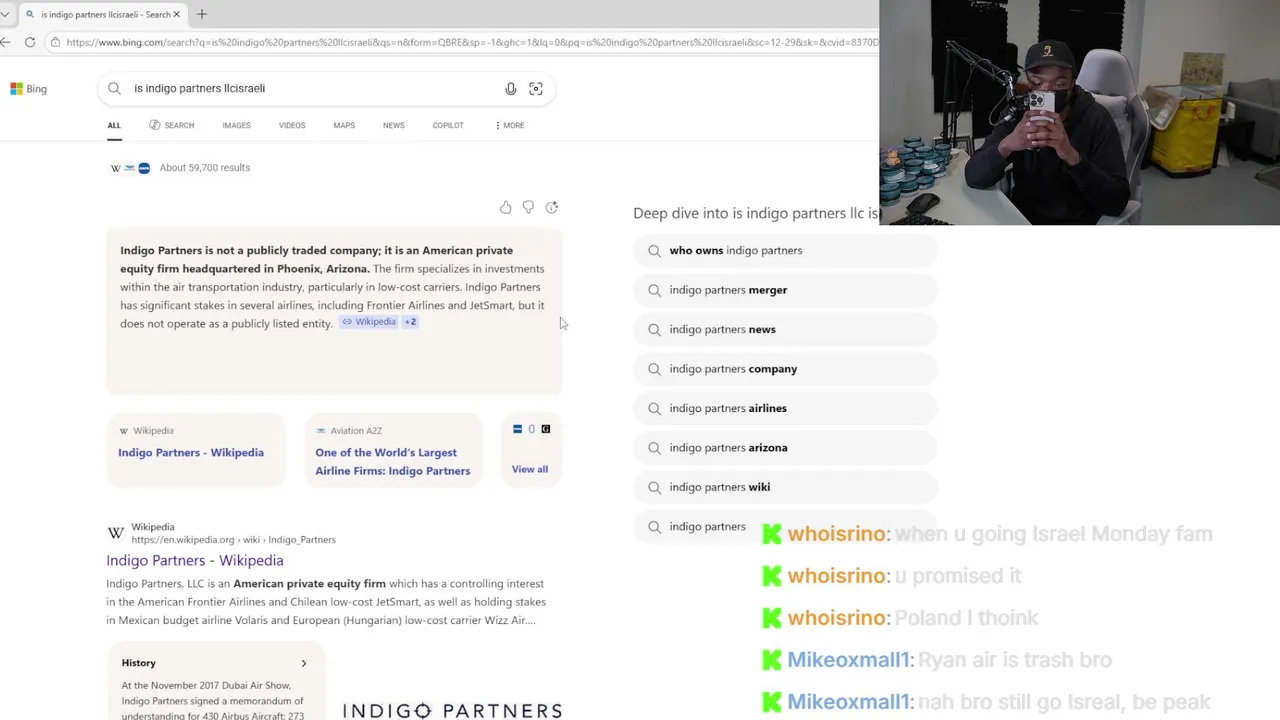1280x720 pixels.
Task: Click 'Deep dive into' heading text
Action: tap(756, 213)
